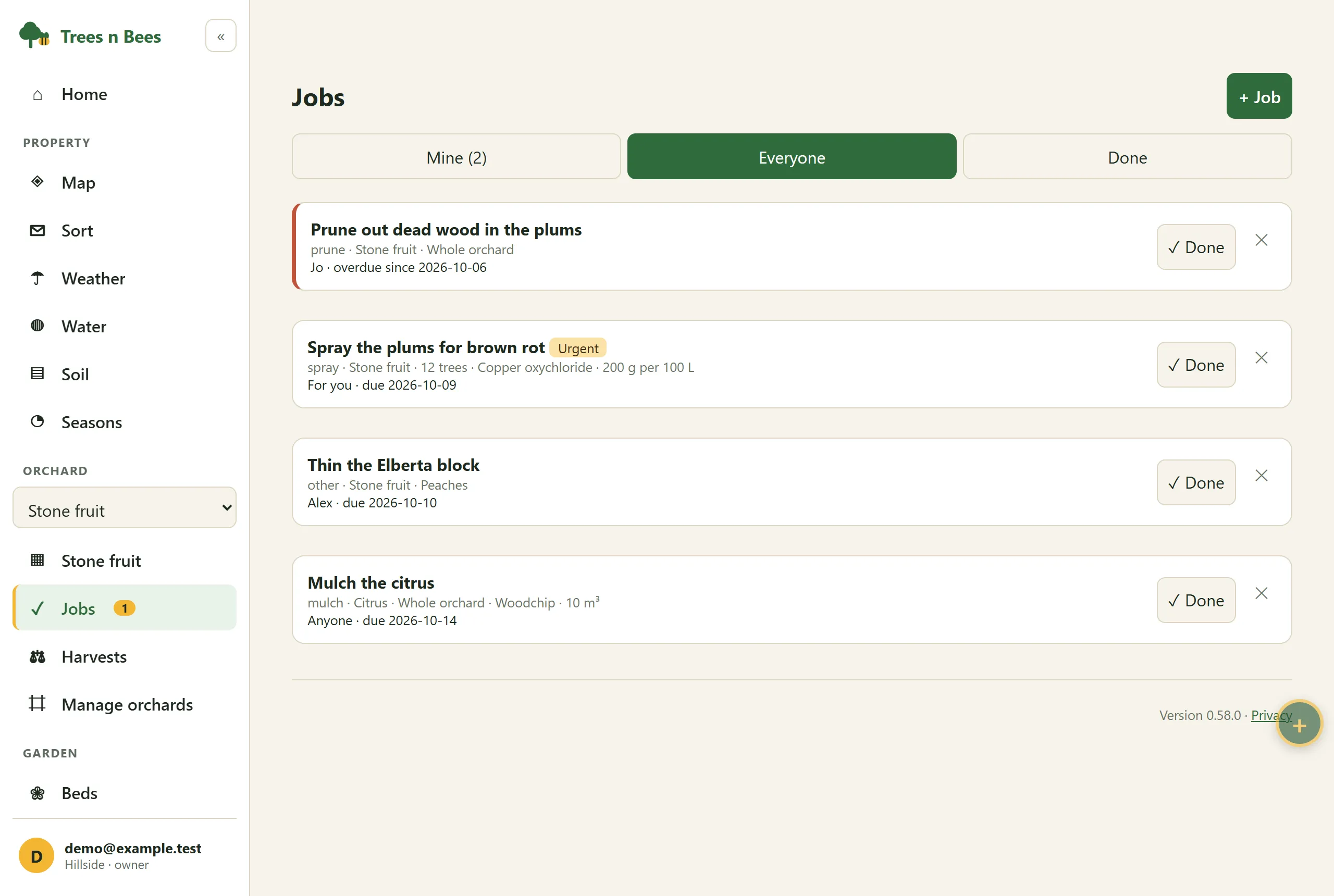Viewport: 1334px width, 896px height.
Task: Dismiss the Mulch the citrus job
Action: [1262, 593]
